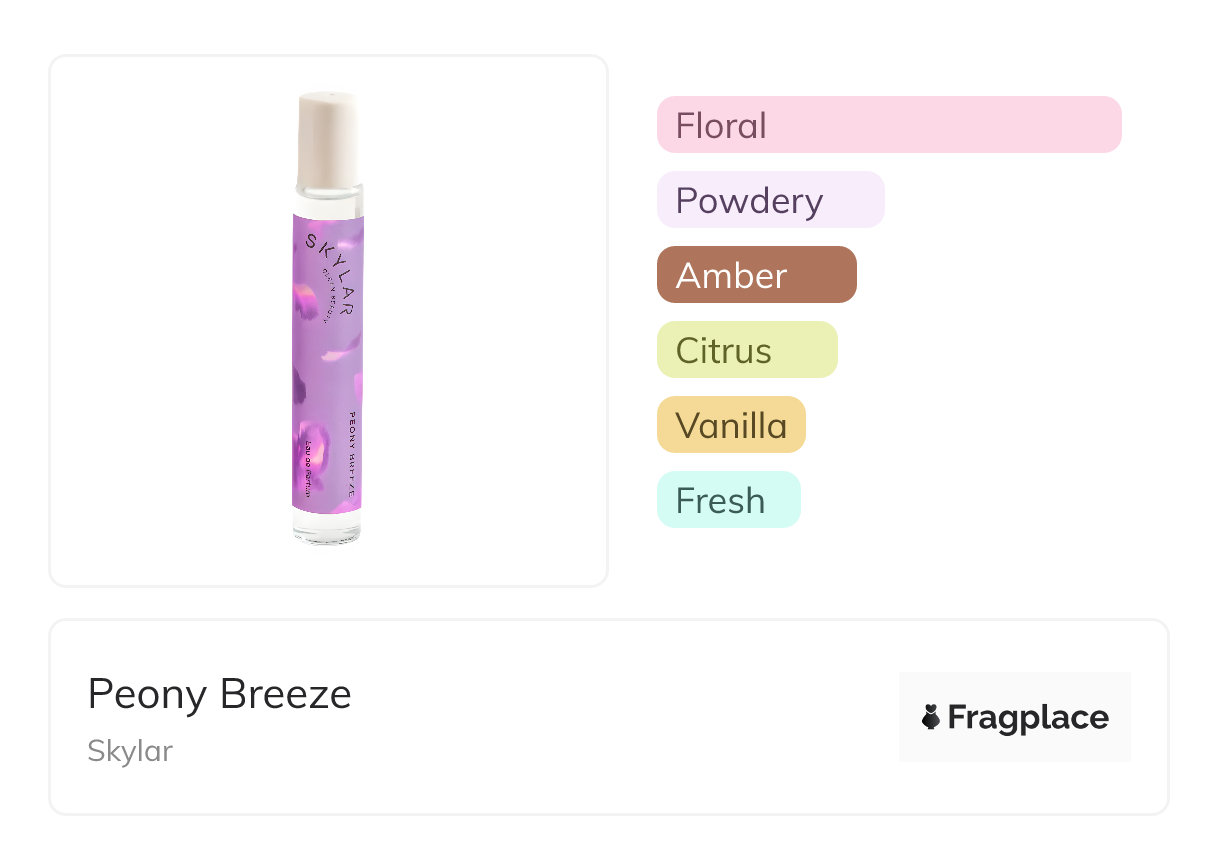Image resolution: width=1218 pixels, height=864 pixels.
Task: Select the Floral accord bar
Action: point(888,125)
